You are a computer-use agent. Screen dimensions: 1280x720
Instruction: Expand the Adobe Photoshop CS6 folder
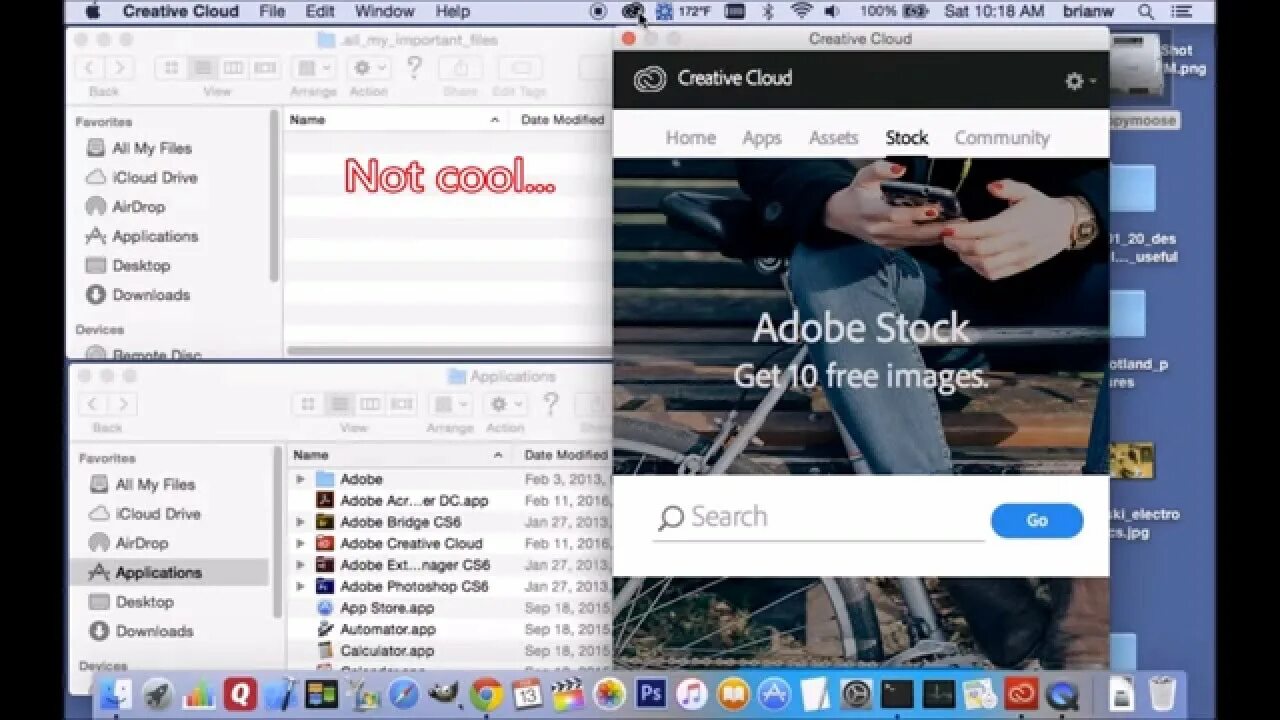[300, 586]
